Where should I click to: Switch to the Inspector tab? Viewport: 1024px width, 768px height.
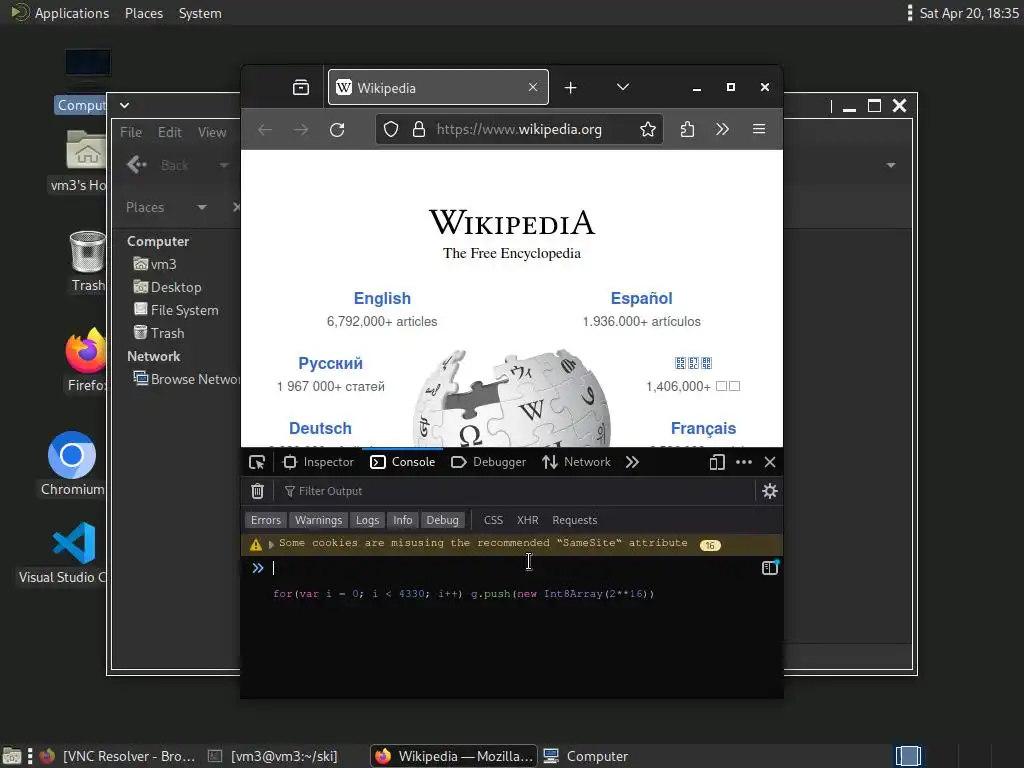tap(319, 462)
